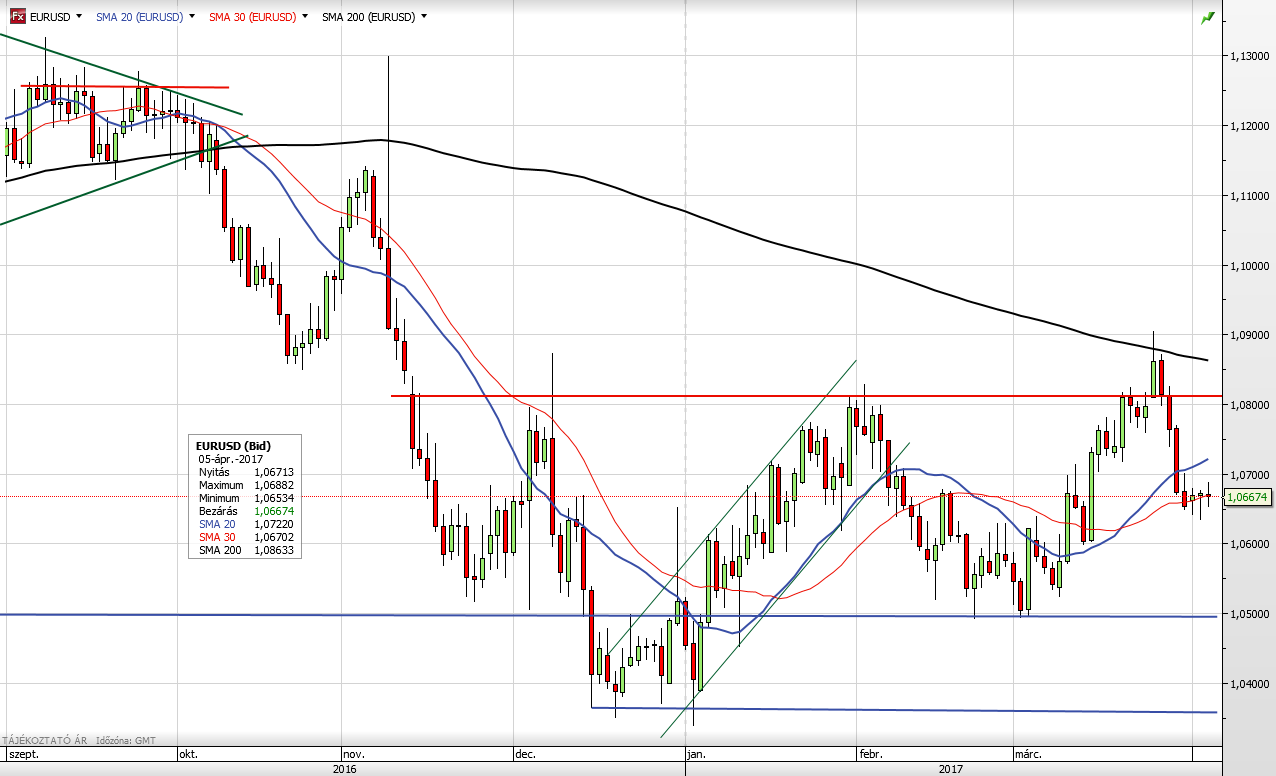Click the Nyitás value 1,06713
This screenshot has width=1276, height=776.
pos(274,471)
